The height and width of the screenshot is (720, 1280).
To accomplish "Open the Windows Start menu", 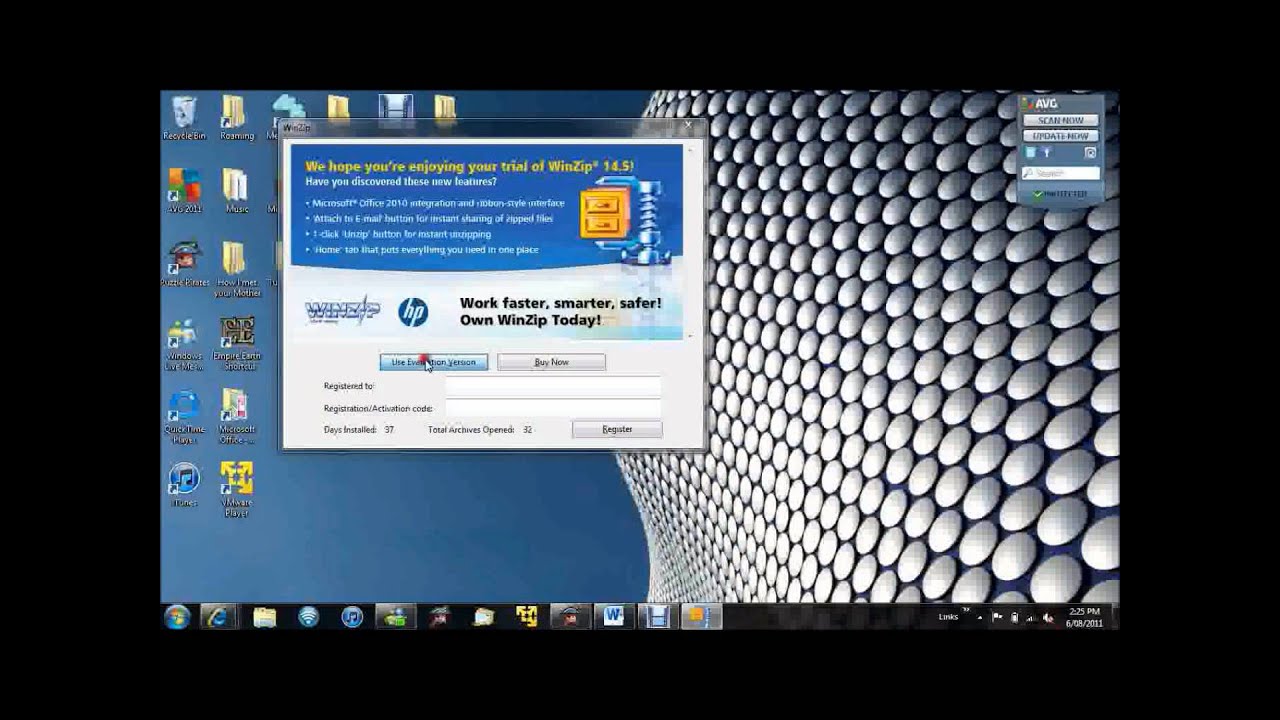I will (x=177, y=617).
